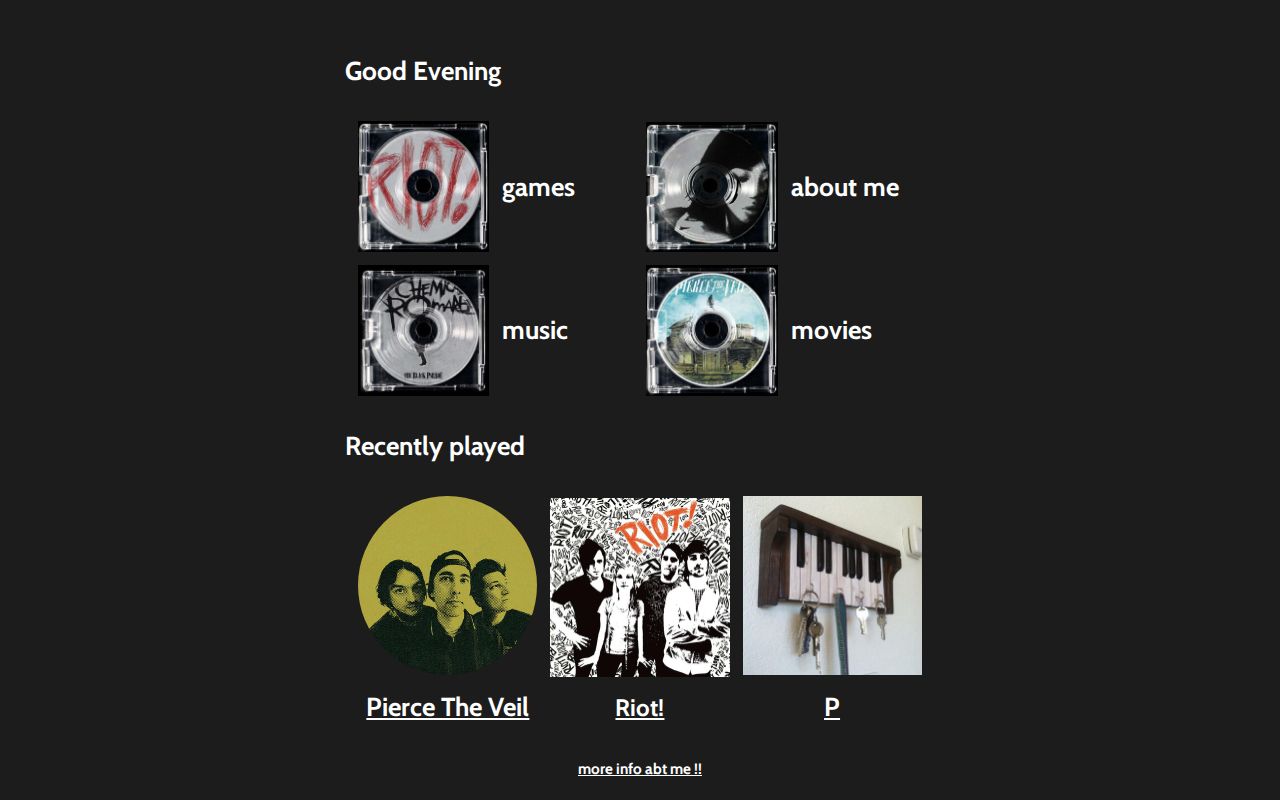This screenshot has width=1280, height=800.
Task: Select the music label
Action: [x=535, y=331]
